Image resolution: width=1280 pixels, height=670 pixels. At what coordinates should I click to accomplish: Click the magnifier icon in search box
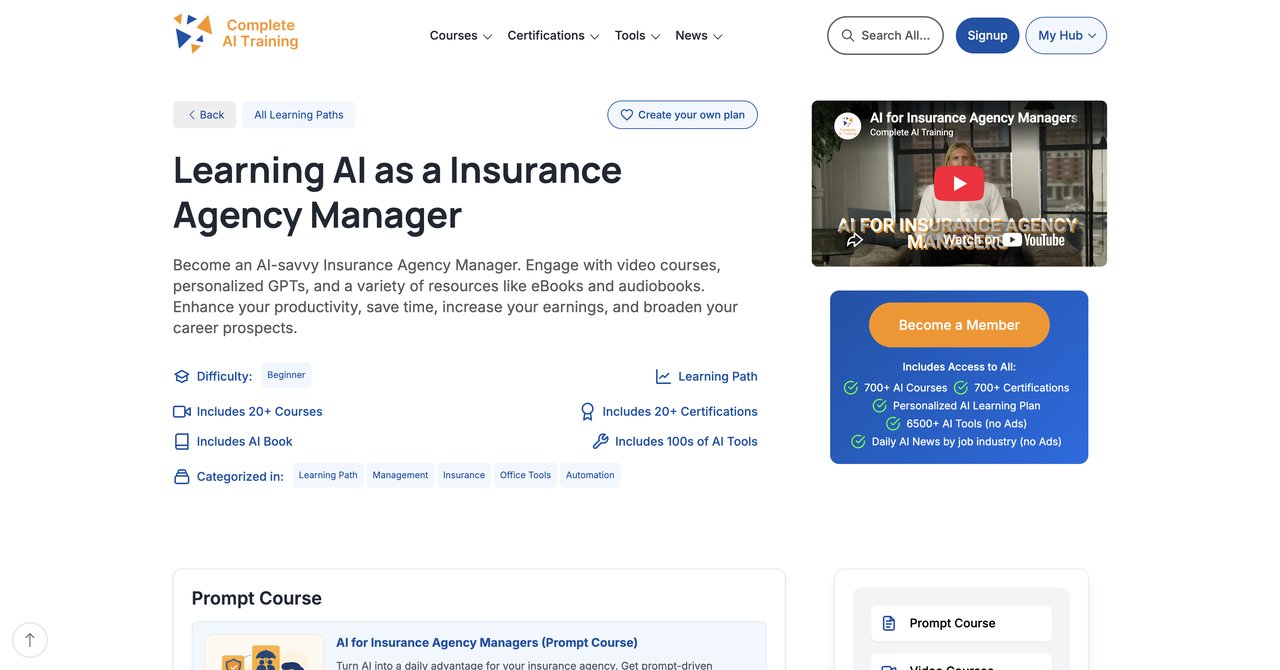click(848, 35)
